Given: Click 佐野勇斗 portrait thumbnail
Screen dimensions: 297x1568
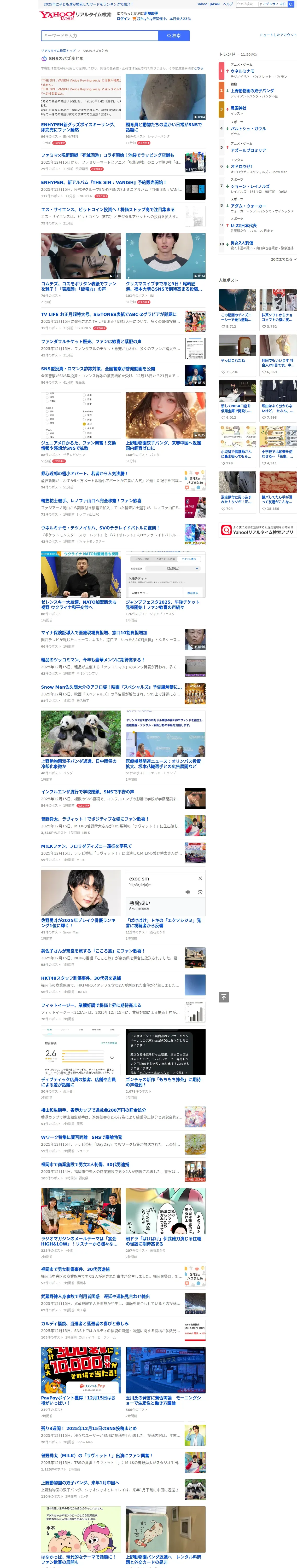Looking at the screenshot, I should coord(81,892).
